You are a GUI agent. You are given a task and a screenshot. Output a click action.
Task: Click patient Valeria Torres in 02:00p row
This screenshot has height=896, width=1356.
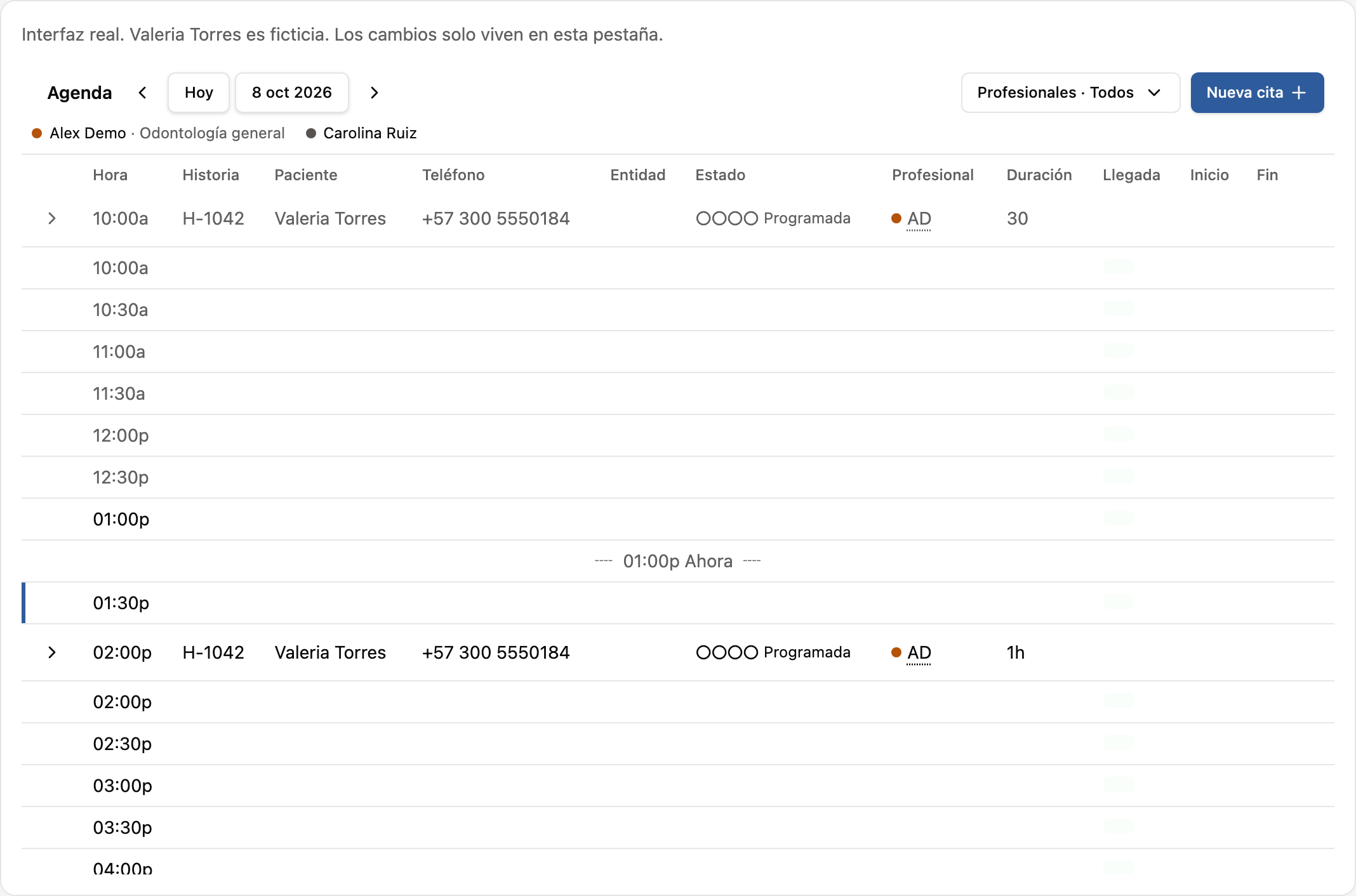pyautogui.click(x=330, y=652)
